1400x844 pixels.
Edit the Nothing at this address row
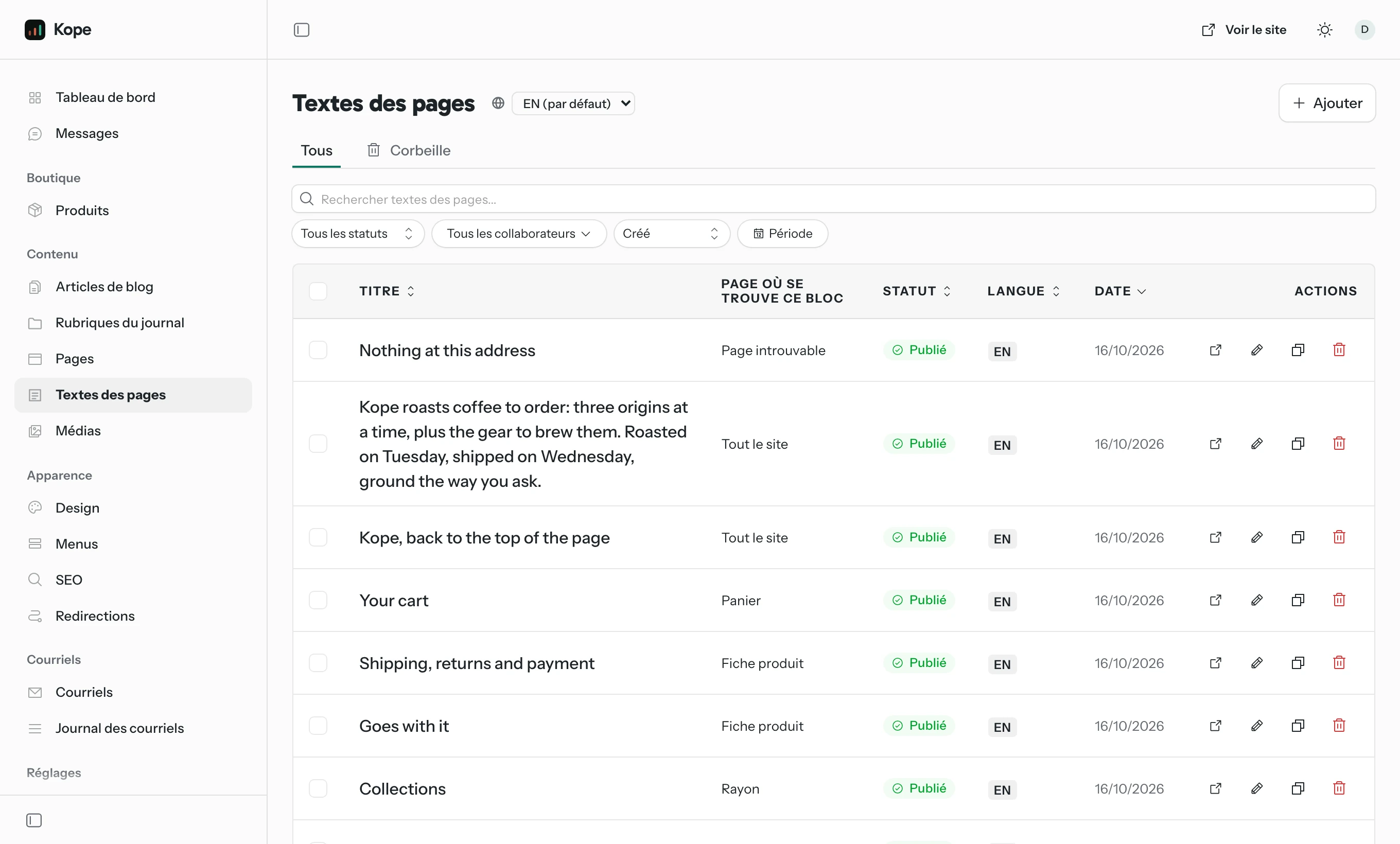click(1257, 350)
